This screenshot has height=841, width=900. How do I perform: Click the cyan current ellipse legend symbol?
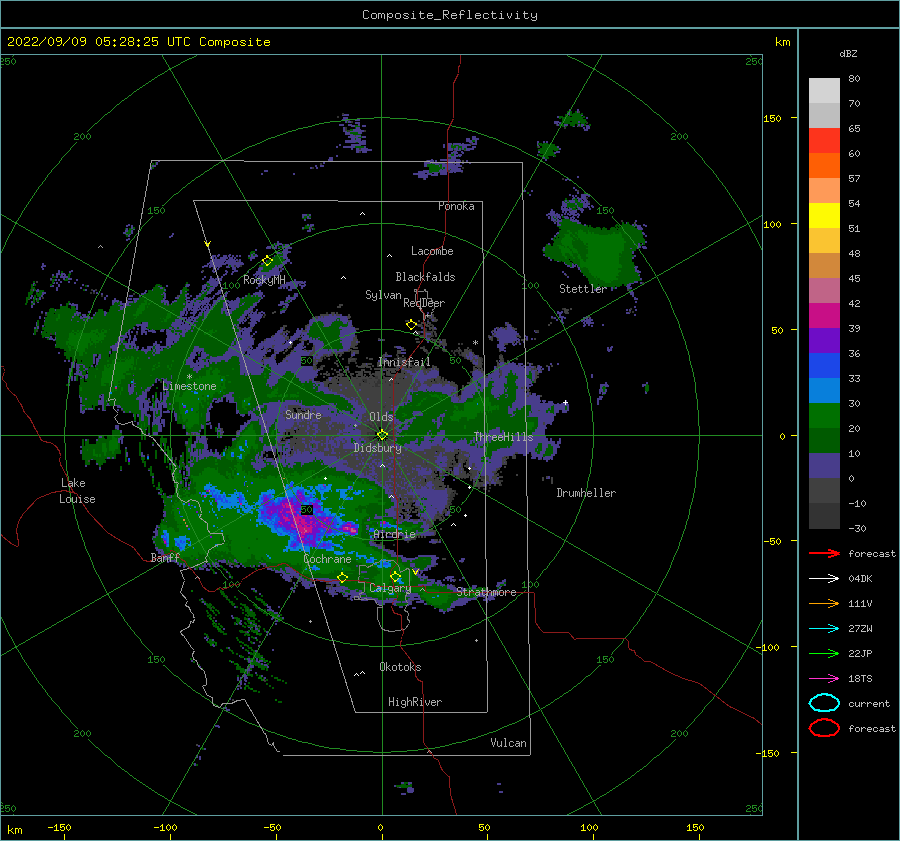824,703
